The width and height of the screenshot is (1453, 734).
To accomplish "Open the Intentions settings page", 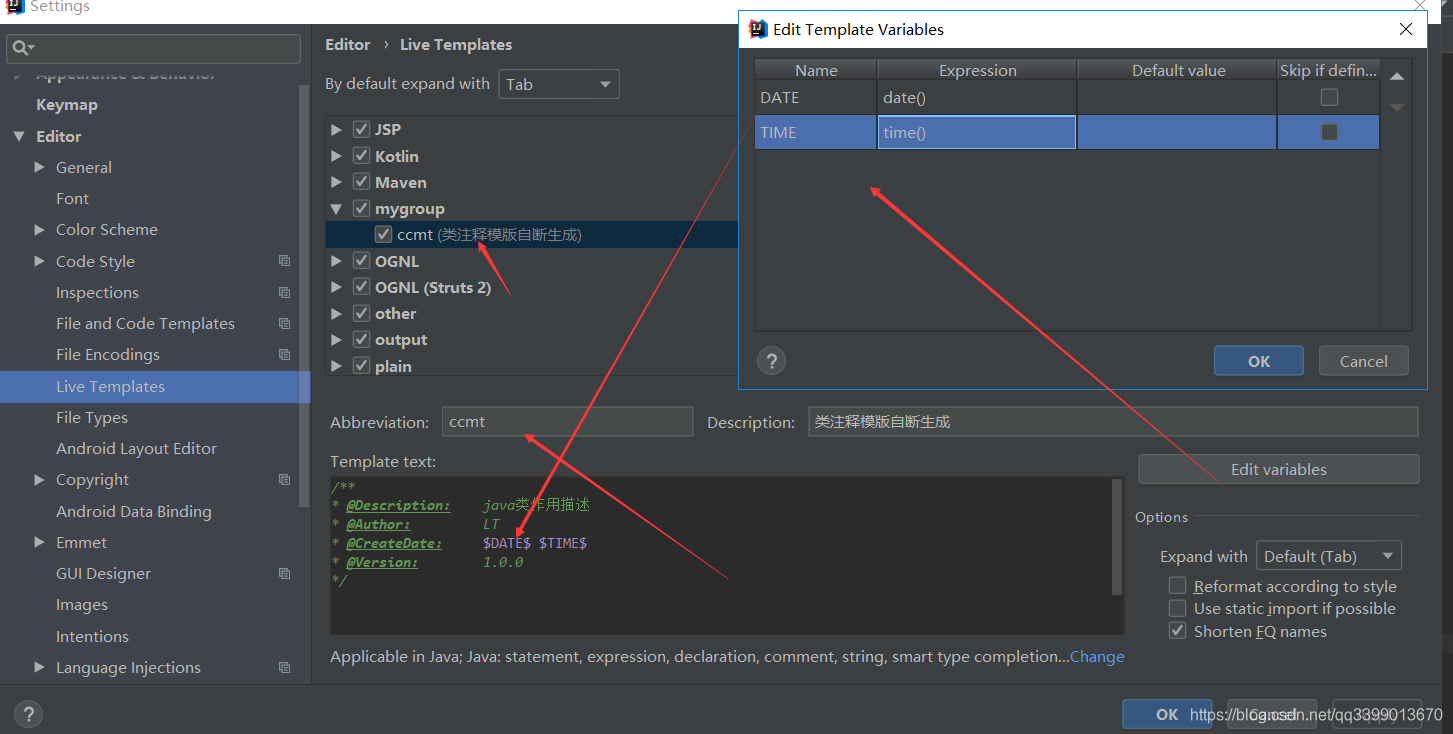I will click(x=92, y=636).
